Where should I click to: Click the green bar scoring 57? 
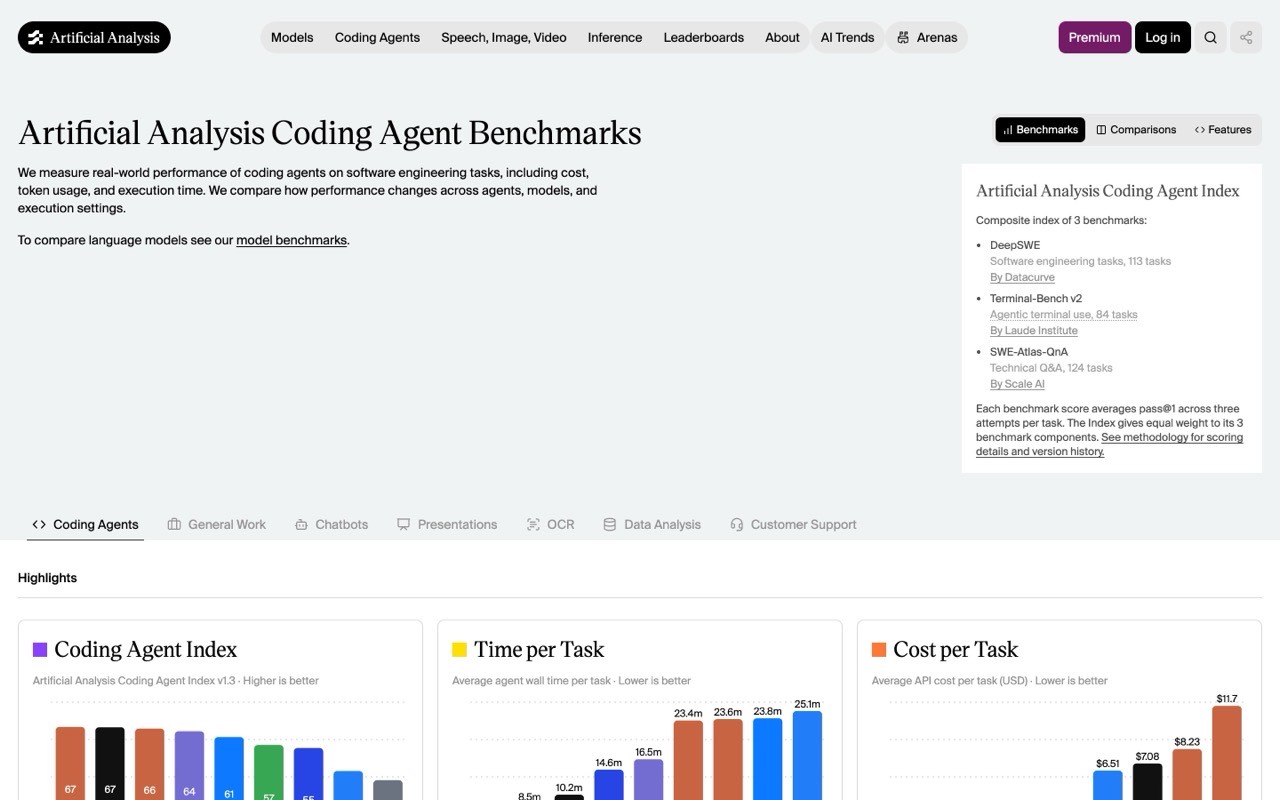click(268, 772)
